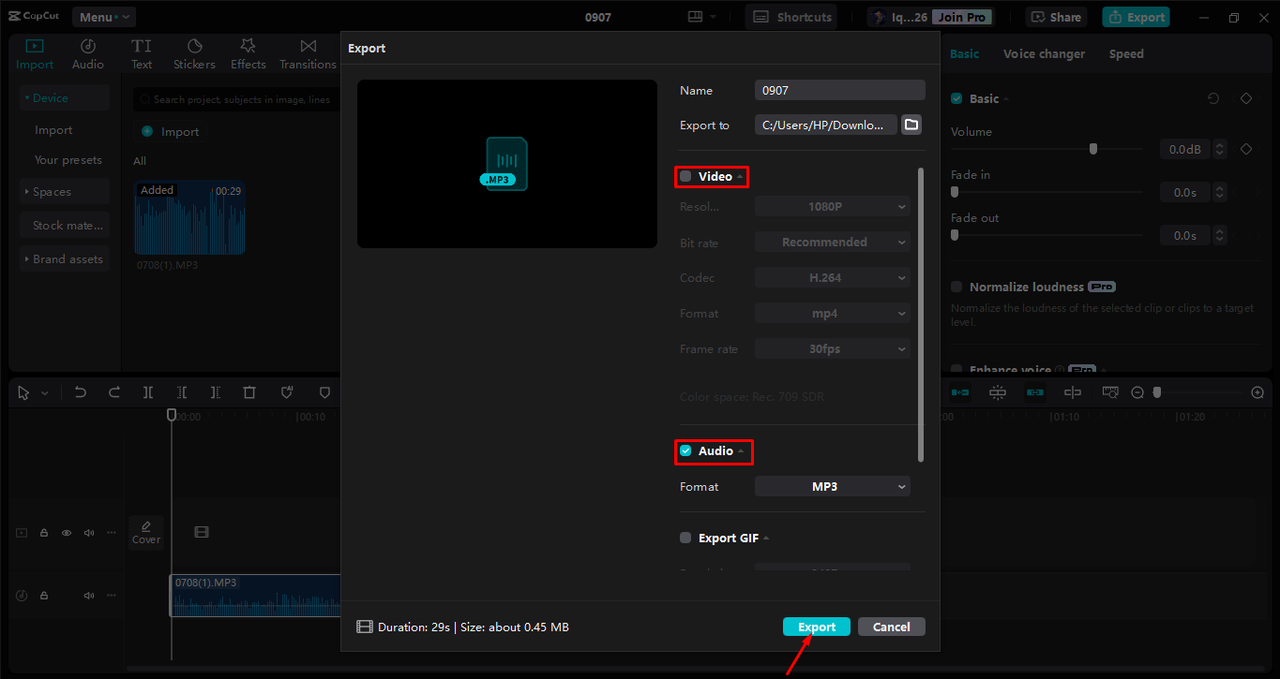Click the Delete left trim icon
Viewport: 1280px width, 679px height.
pyautogui.click(x=182, y=393)
